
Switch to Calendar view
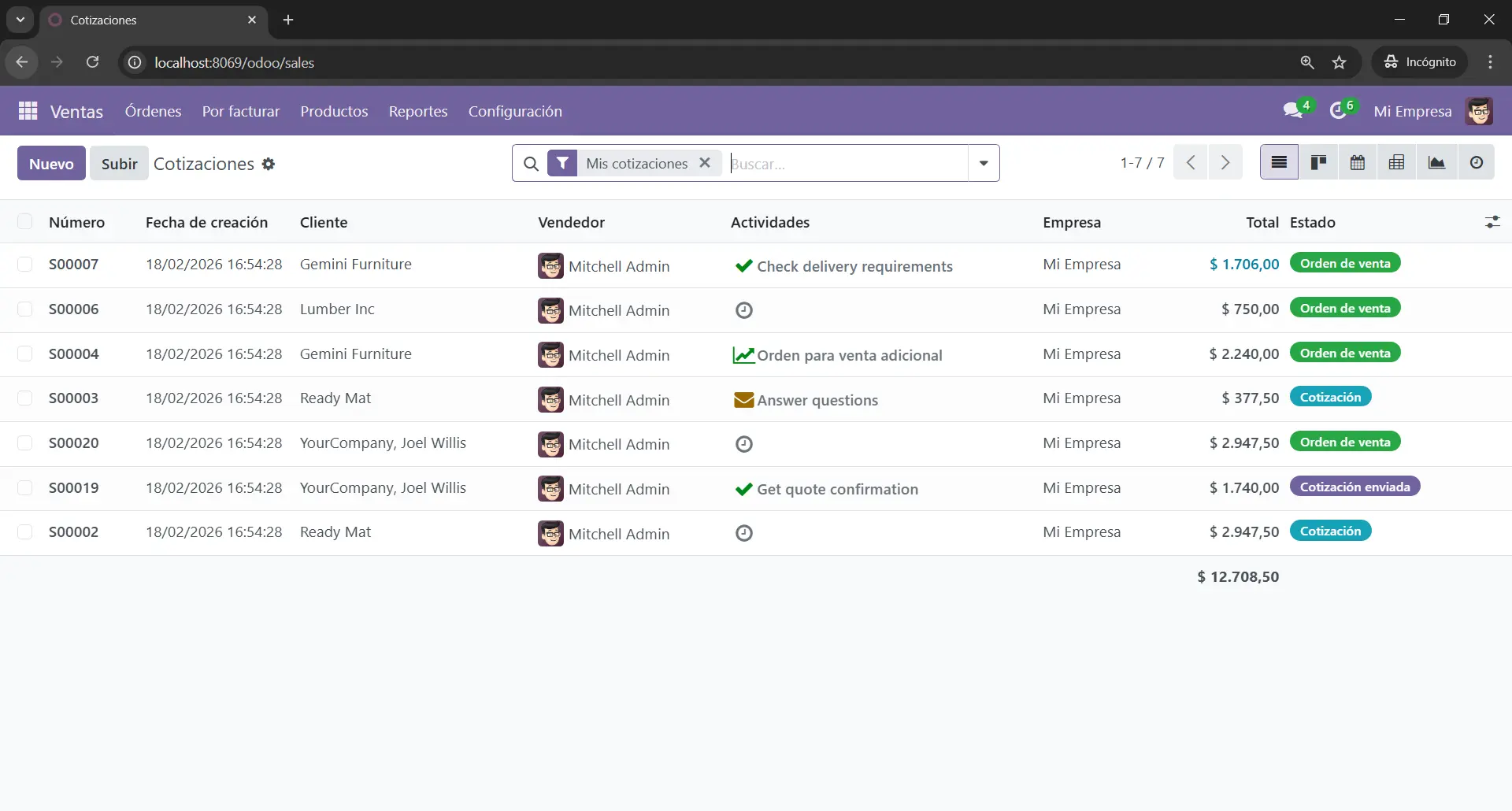coord(1358,163)
